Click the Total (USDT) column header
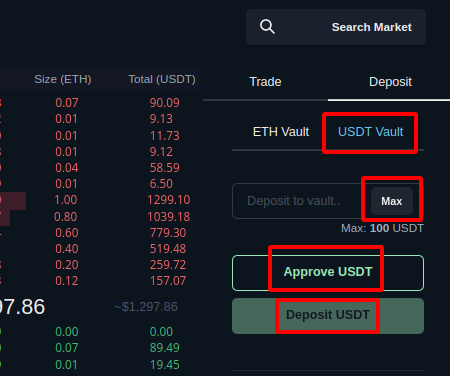 tap(162, 79)
